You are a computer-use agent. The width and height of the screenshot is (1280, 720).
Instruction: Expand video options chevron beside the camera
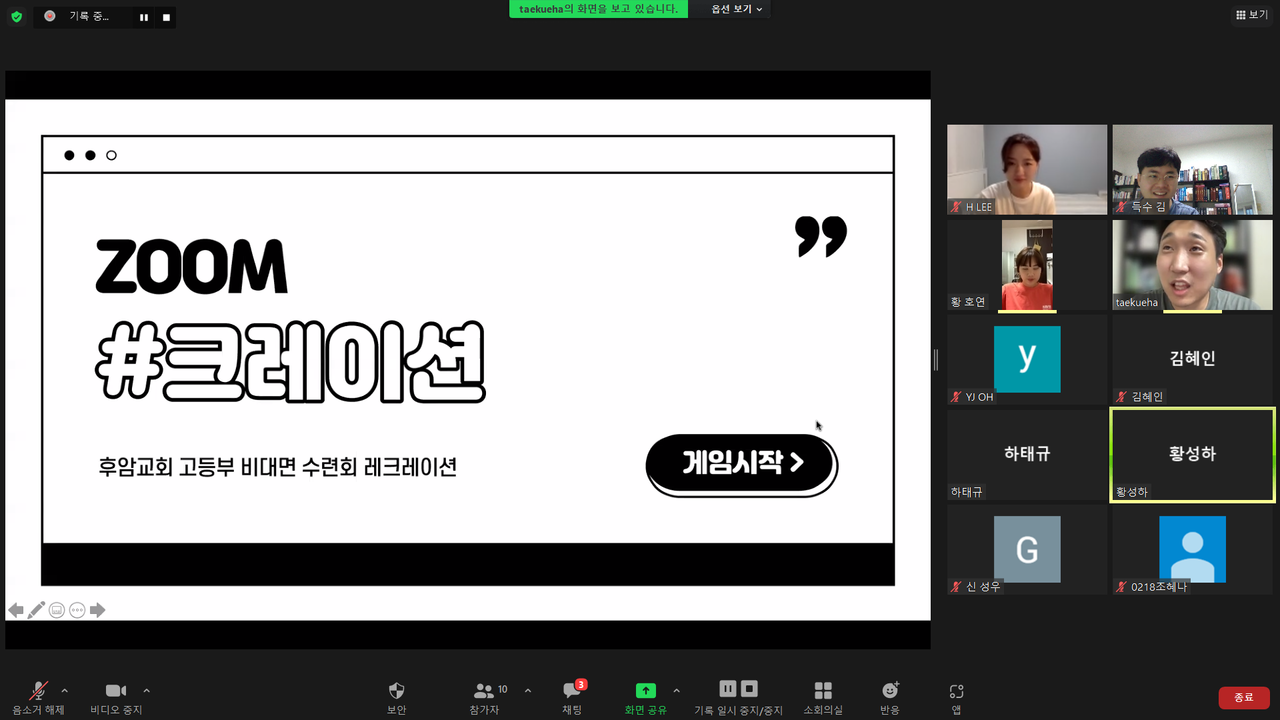coord(147,690)
